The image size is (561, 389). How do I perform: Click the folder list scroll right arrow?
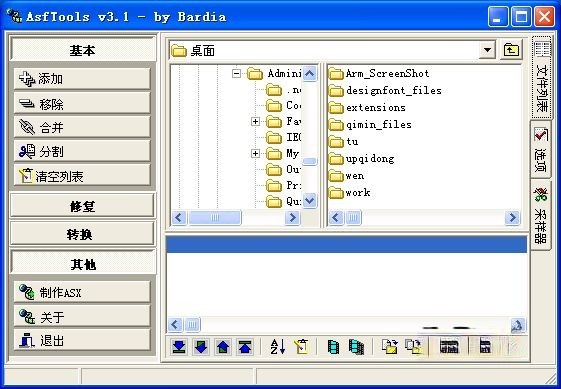pos(512,217)
